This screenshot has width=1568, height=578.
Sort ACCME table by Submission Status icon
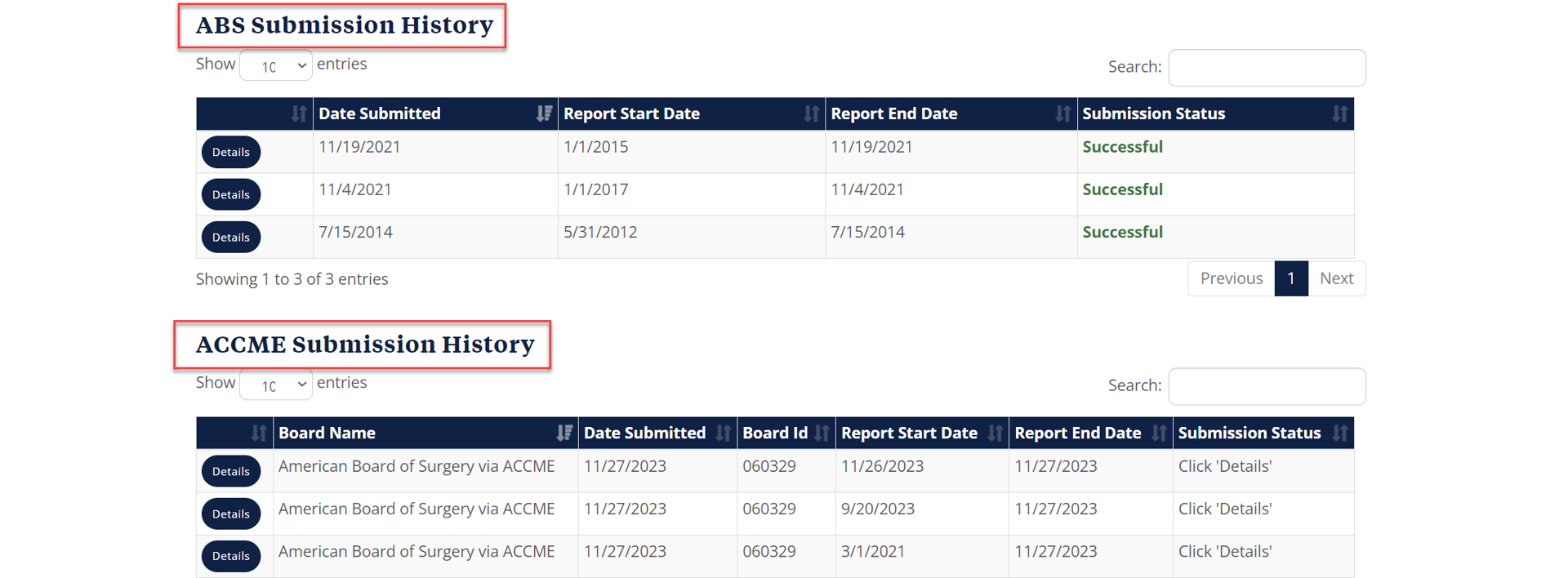(x=1339, y=433)
